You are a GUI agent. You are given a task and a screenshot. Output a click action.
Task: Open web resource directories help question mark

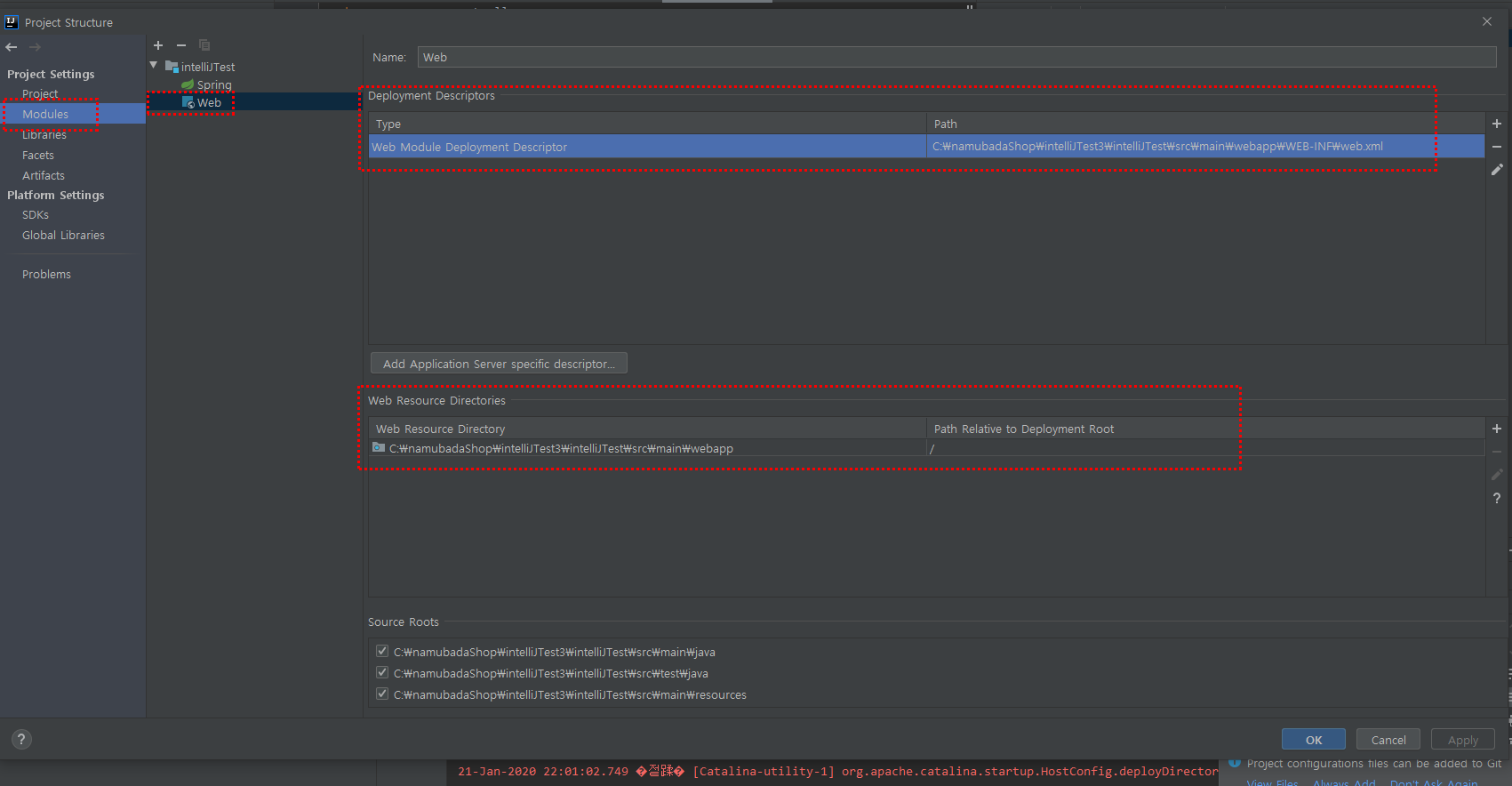[x=1497, y=498]
